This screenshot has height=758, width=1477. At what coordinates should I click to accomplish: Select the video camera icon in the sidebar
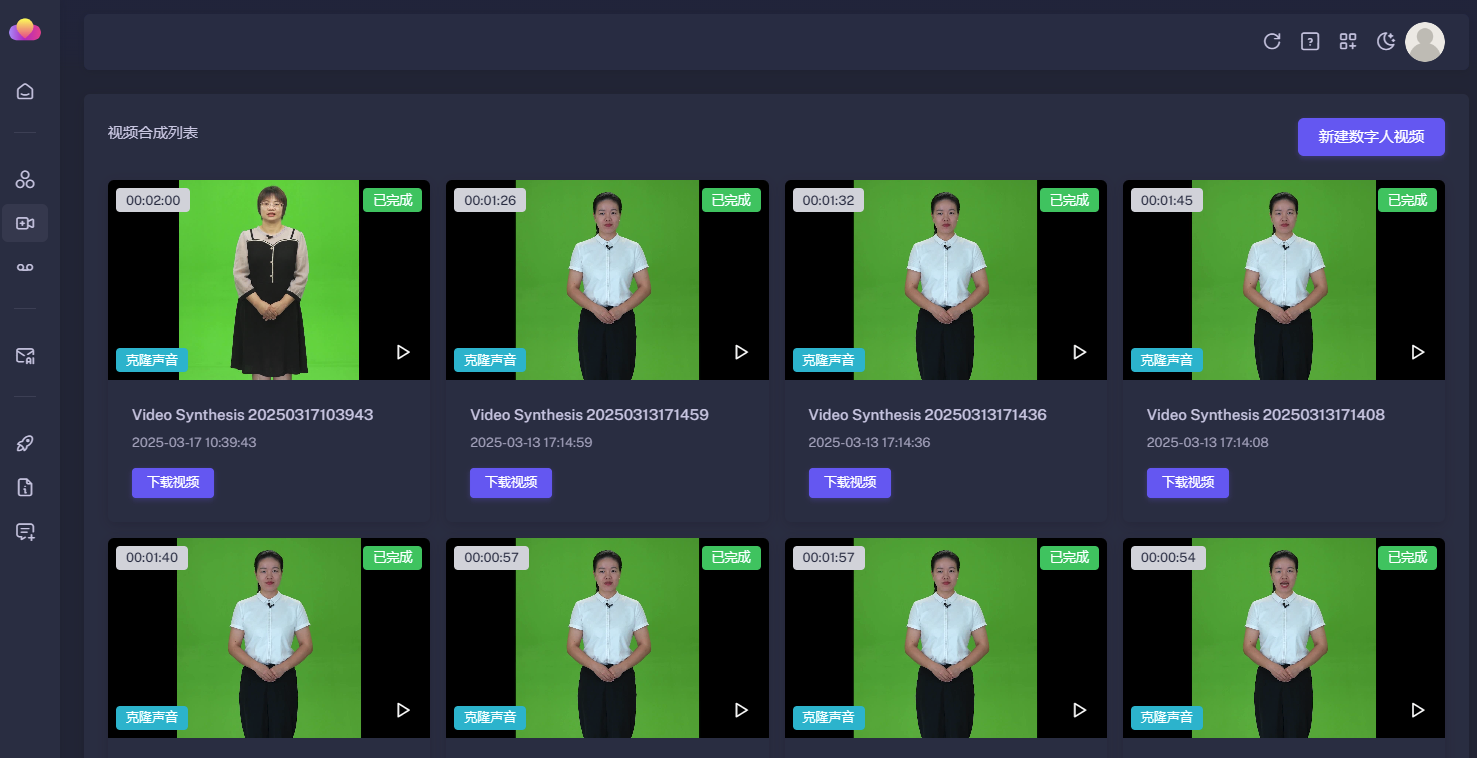(25, 223)
